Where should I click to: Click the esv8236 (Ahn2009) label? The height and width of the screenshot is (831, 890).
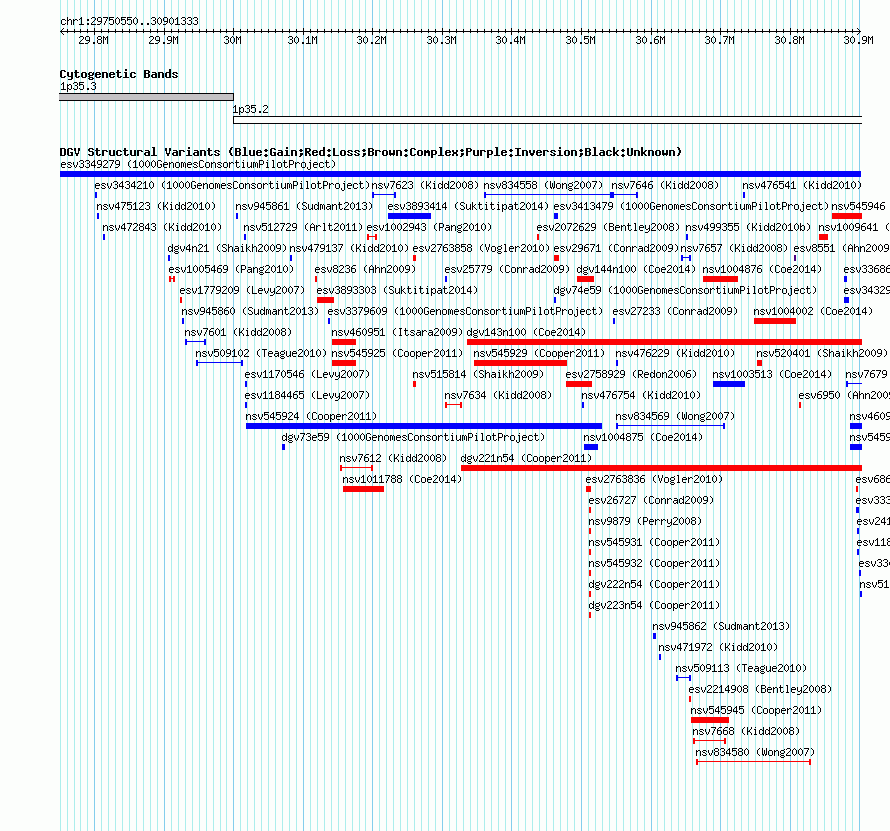click(366, 269)
